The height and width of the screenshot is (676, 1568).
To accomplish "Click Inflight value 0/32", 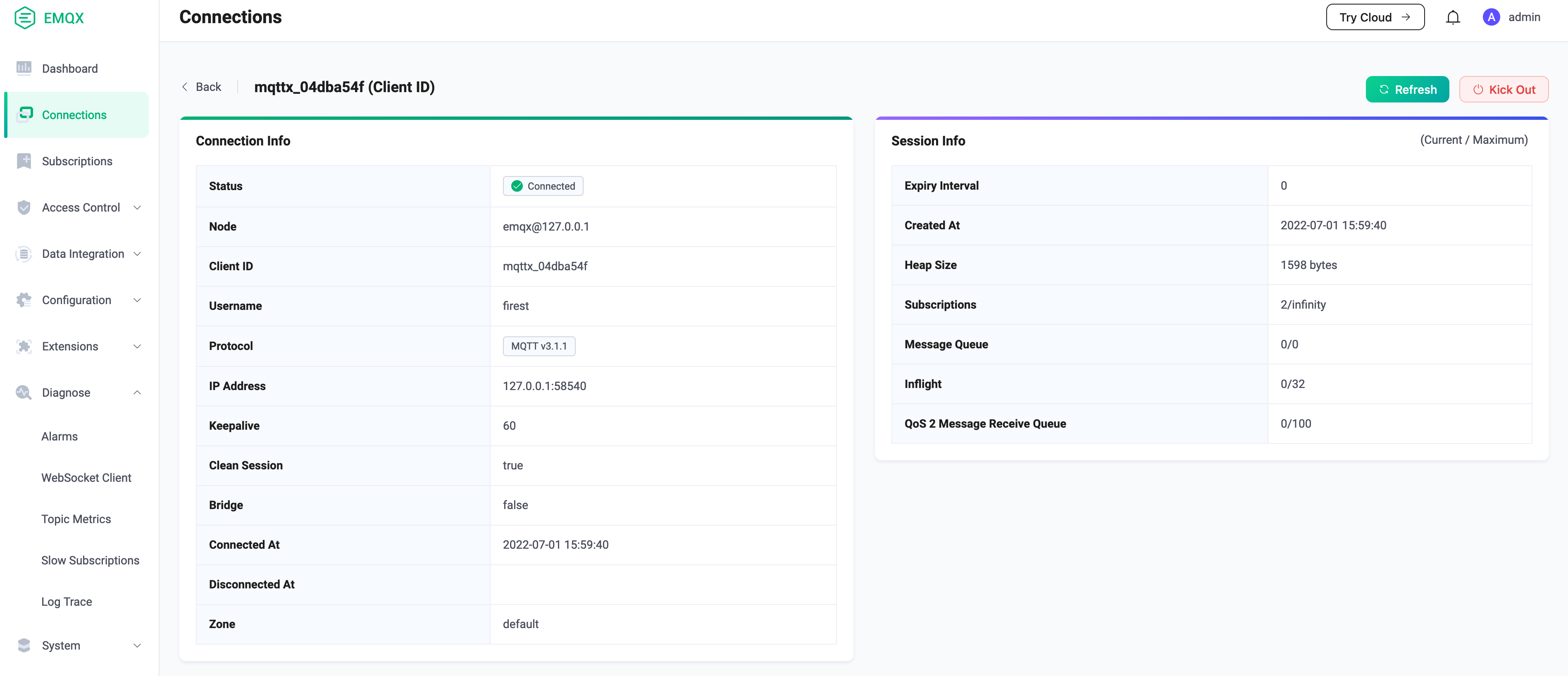I will coord(1292,384).
